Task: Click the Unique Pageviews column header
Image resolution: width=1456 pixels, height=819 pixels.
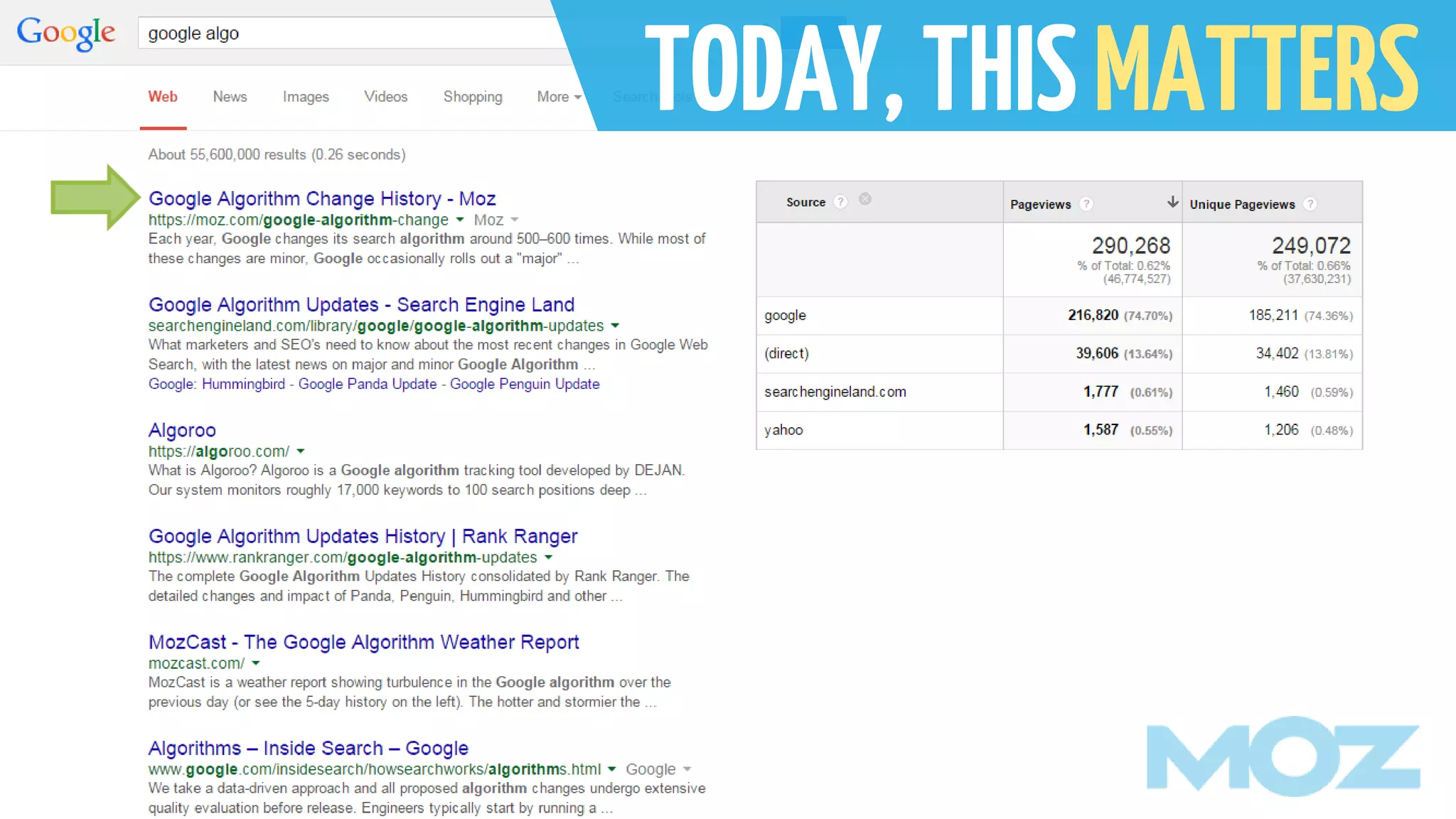Action: [x=1242, y=205]
